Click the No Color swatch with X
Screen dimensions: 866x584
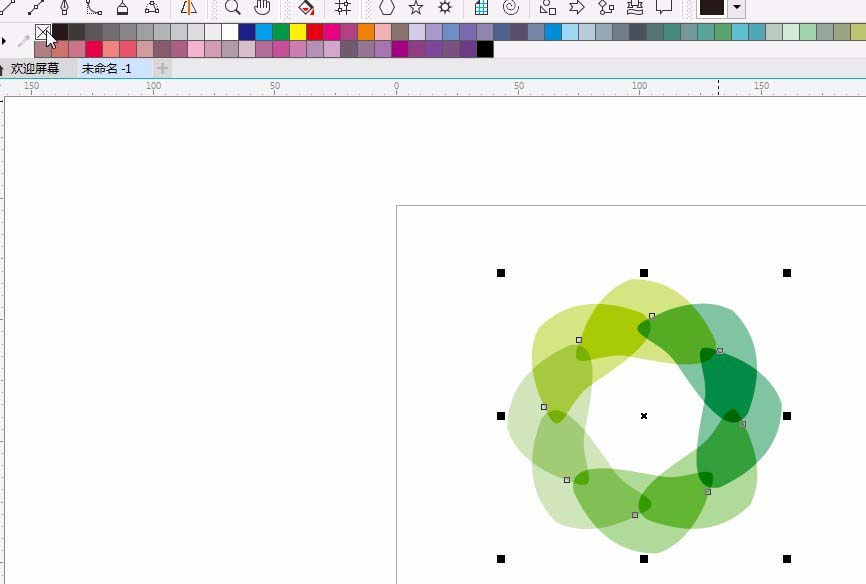click(43, 32)
